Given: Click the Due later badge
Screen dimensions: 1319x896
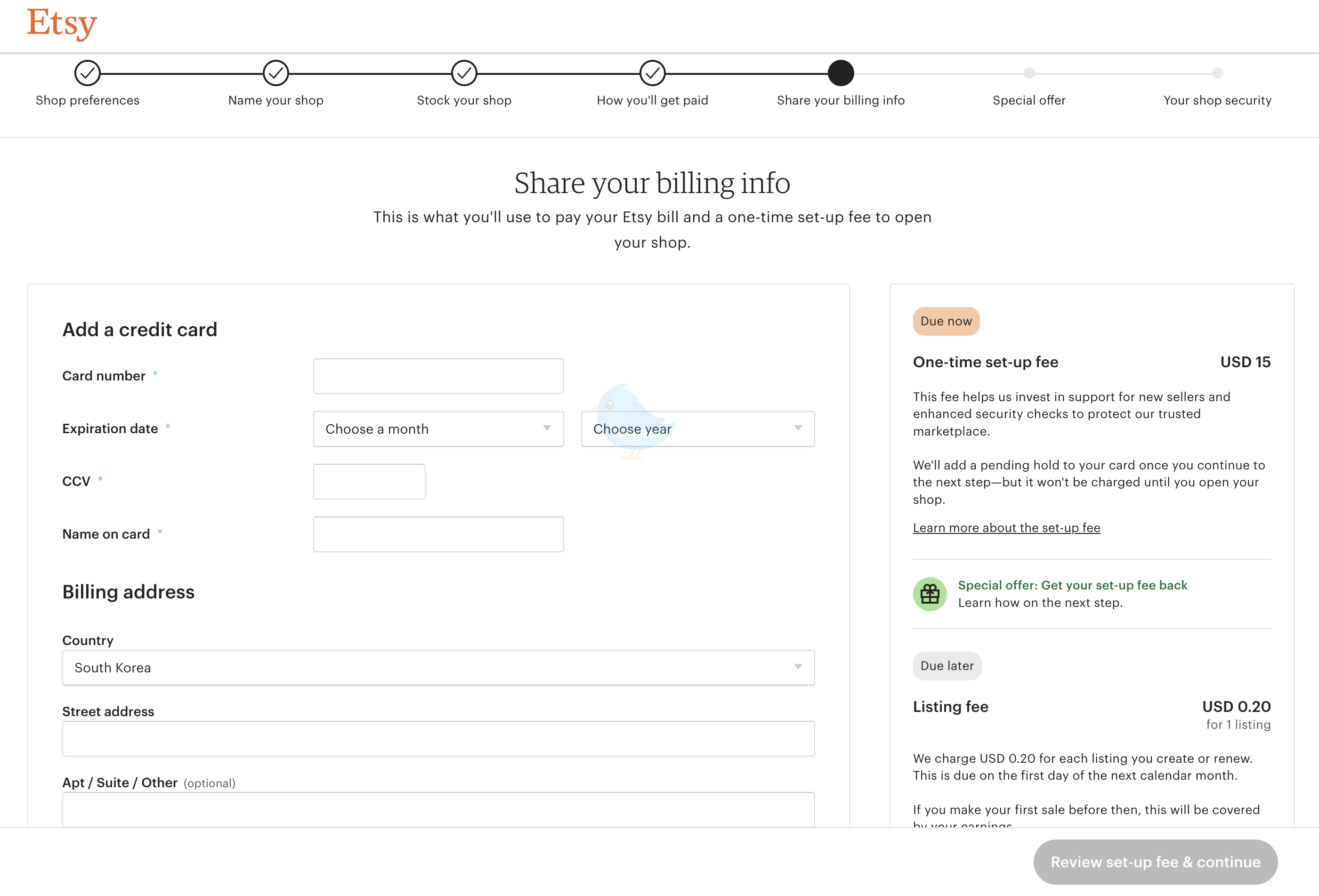Looking at the screenshot, I should point(947,666).
